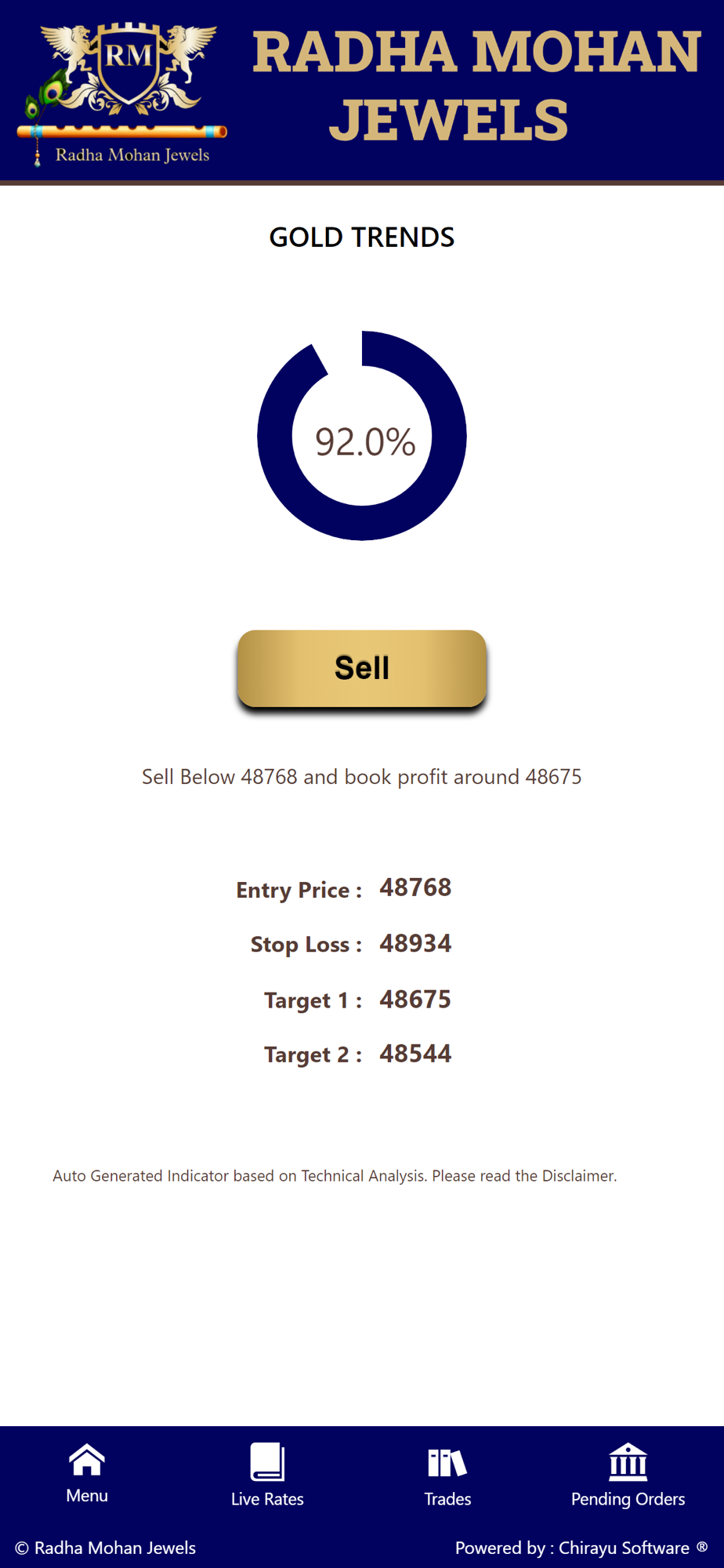724x1568 pixels.
Task: Click the Stop Loss value 48934
Action: tap(415, 943)
